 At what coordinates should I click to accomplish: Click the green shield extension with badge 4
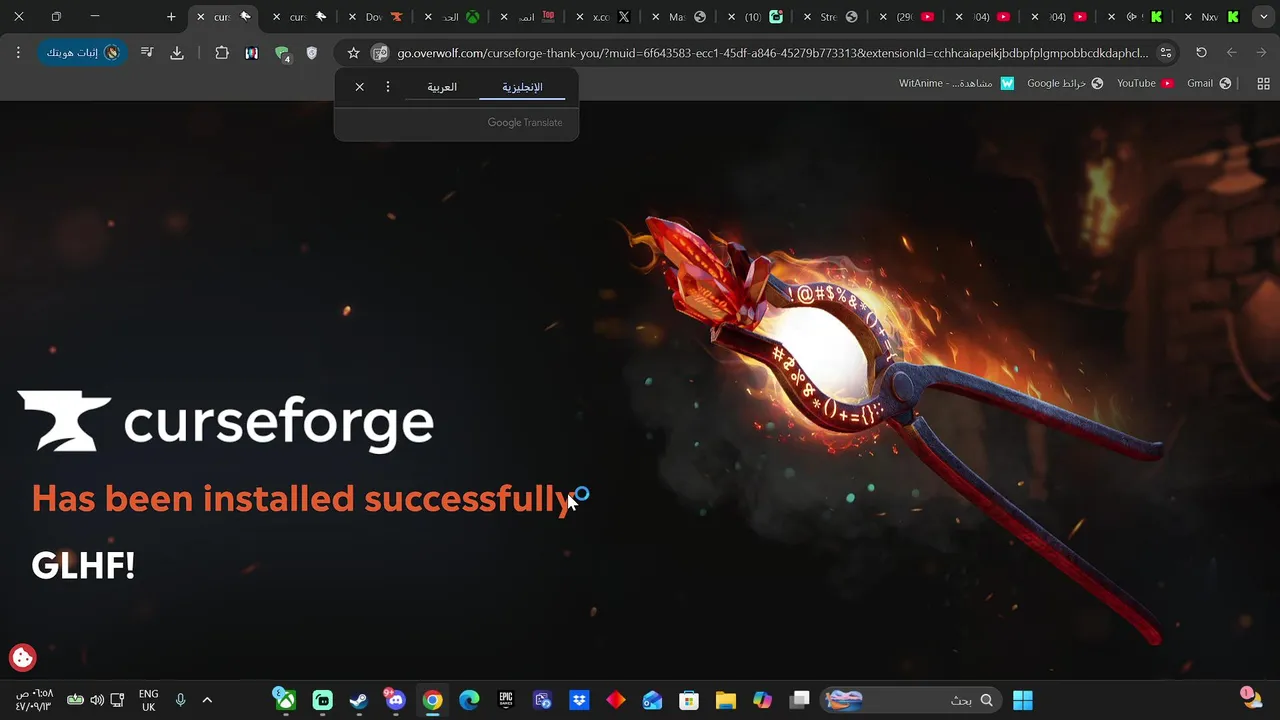[x=283, y=54]
